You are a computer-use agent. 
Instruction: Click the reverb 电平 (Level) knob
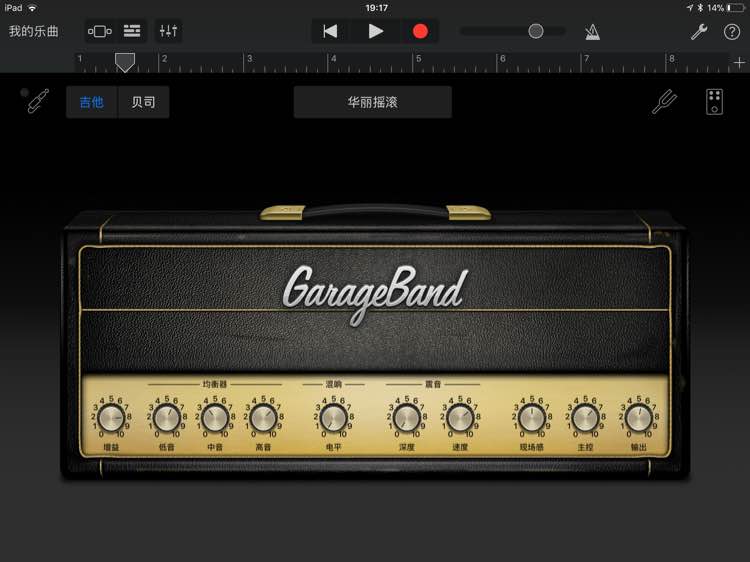pos(334,418)
